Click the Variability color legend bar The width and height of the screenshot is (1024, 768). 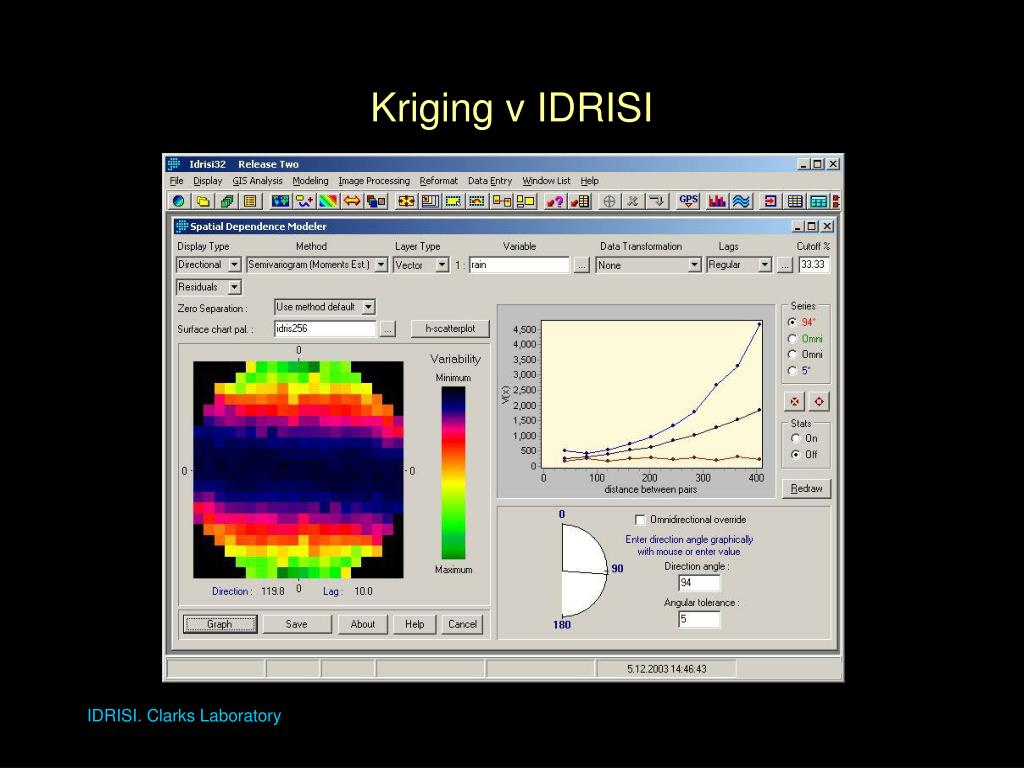pos(453,473)
